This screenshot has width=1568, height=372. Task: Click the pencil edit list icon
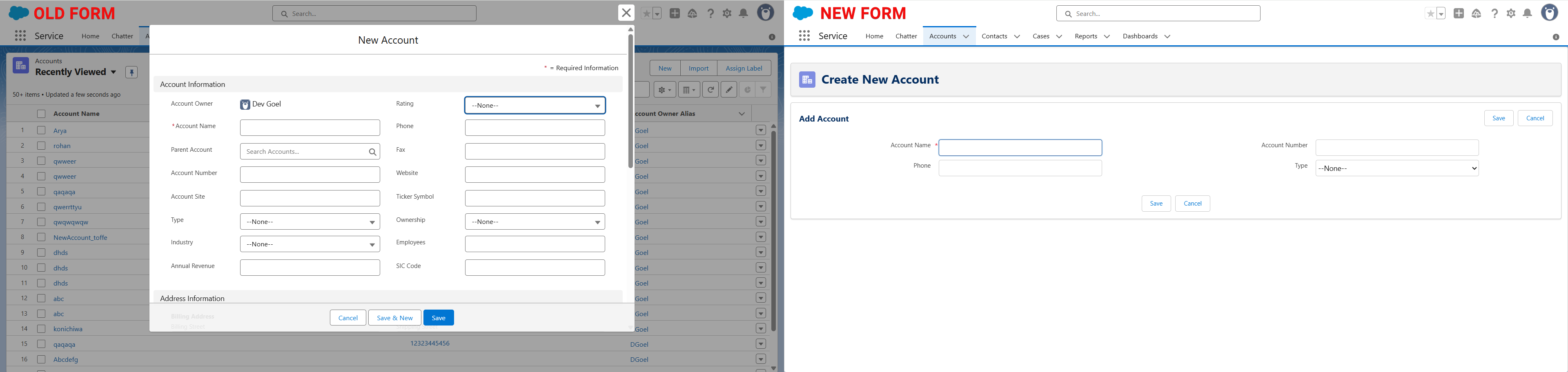(x=728, y=90)
